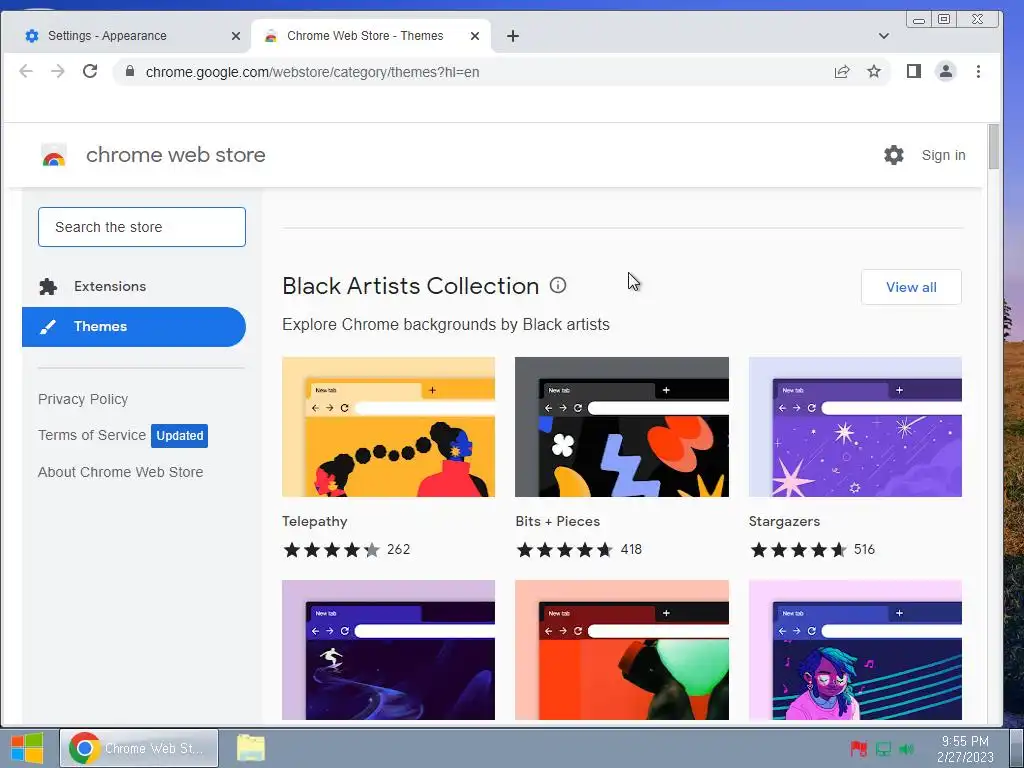
Task: Open the theme with blue-haired character
Action: tap(855, 650)
